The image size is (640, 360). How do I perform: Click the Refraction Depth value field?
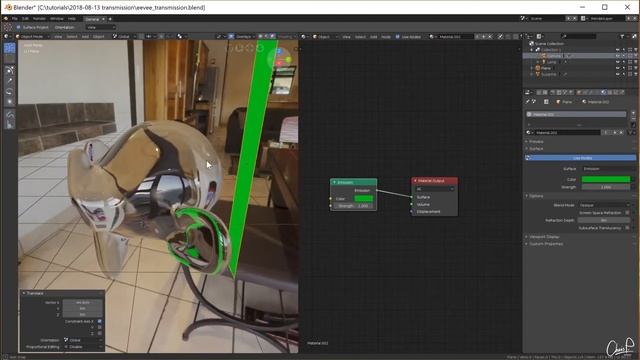point(604,220)
